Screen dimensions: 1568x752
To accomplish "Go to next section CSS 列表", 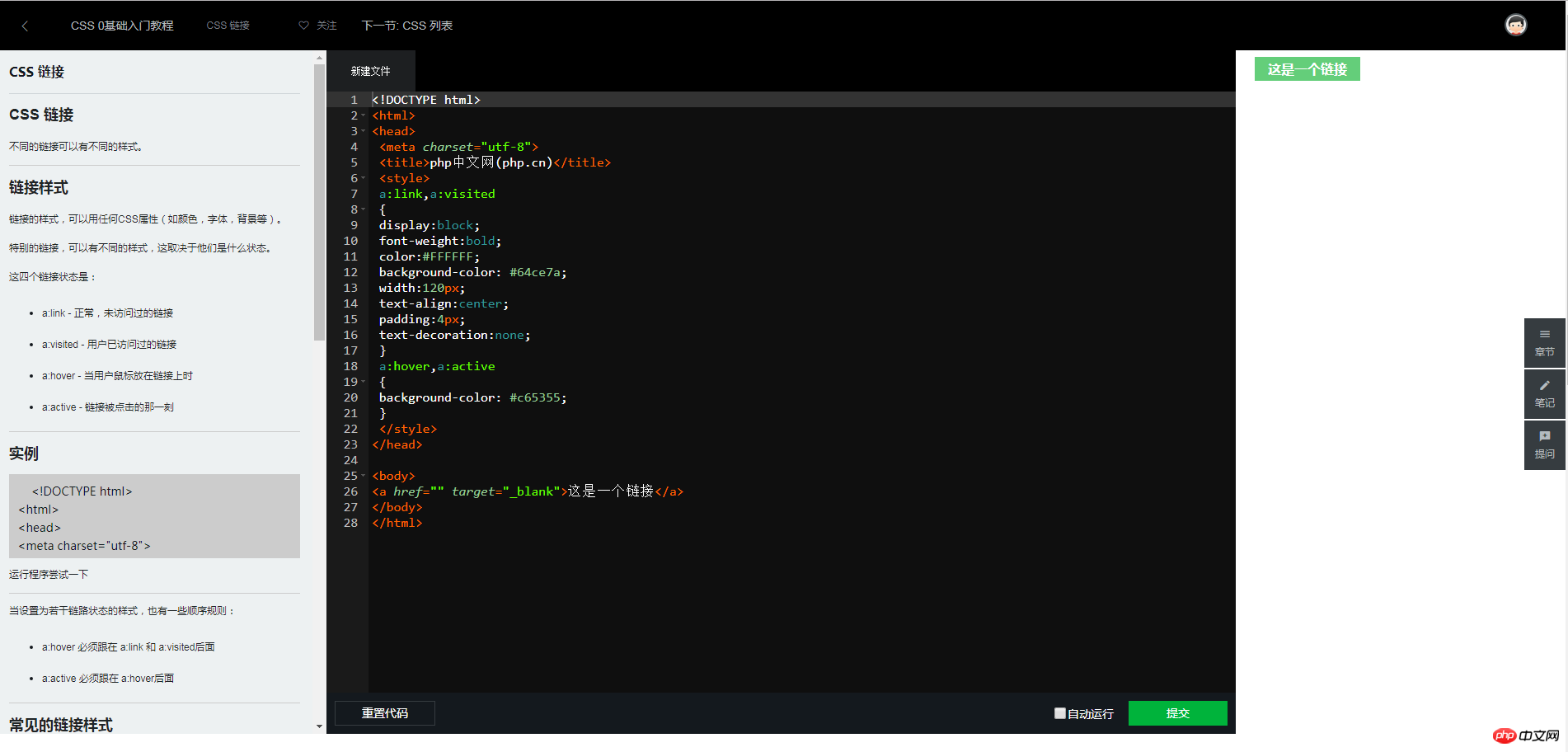I will (407, 26).
